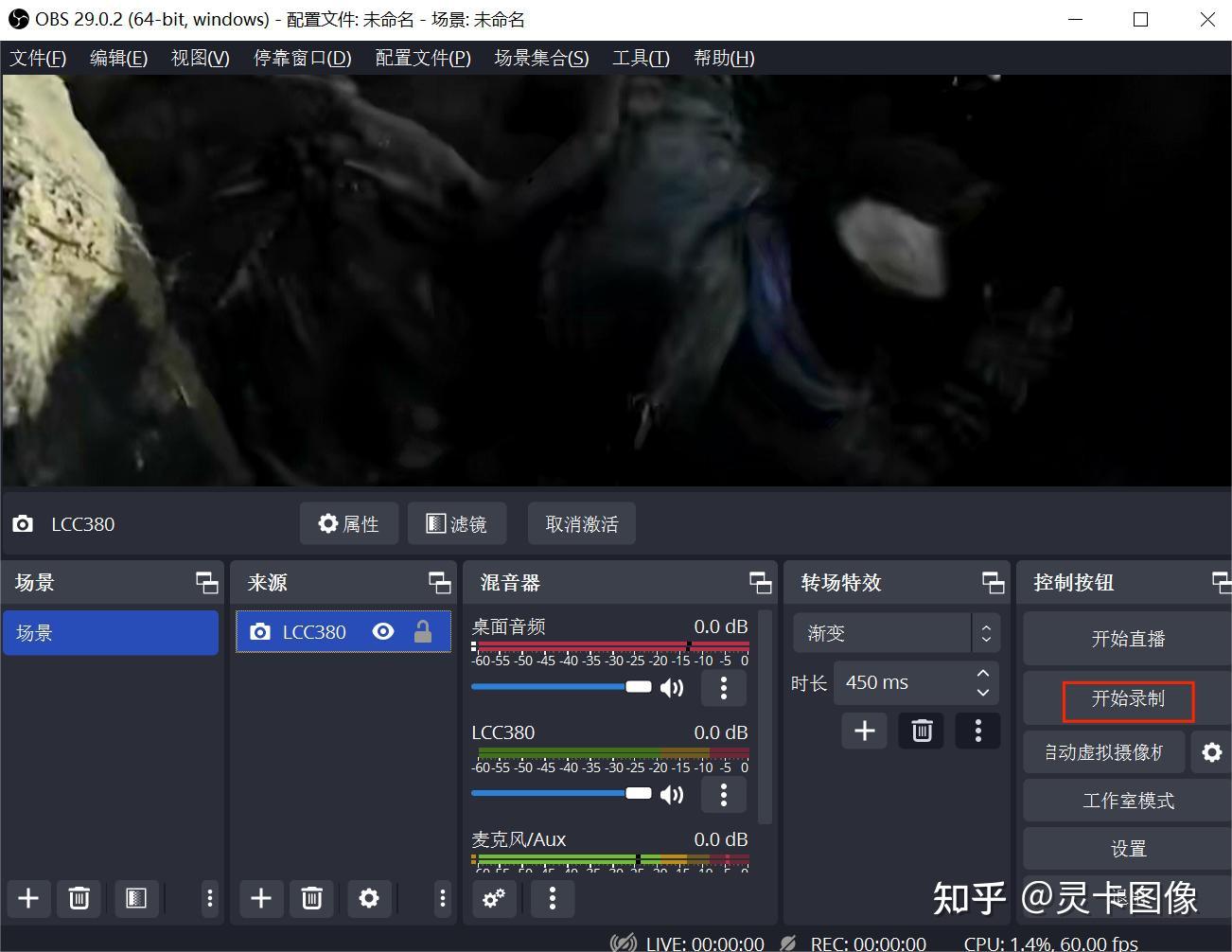This screenshot has height=952, width=1232.
Task: Click the 开始录制 button
Action: point(1127,700)
